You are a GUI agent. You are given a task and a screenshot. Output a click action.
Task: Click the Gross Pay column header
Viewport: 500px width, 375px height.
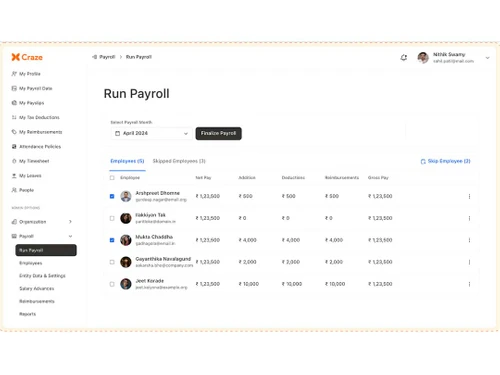[x=378, y=178]
